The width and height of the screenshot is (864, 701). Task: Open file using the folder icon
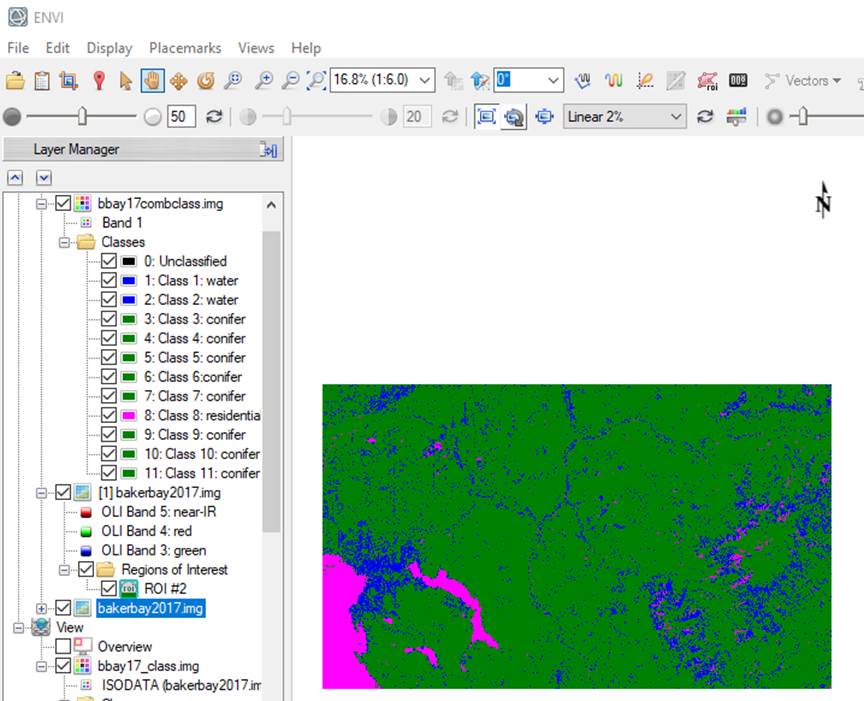pyautogui.click(x=15, y=80)
